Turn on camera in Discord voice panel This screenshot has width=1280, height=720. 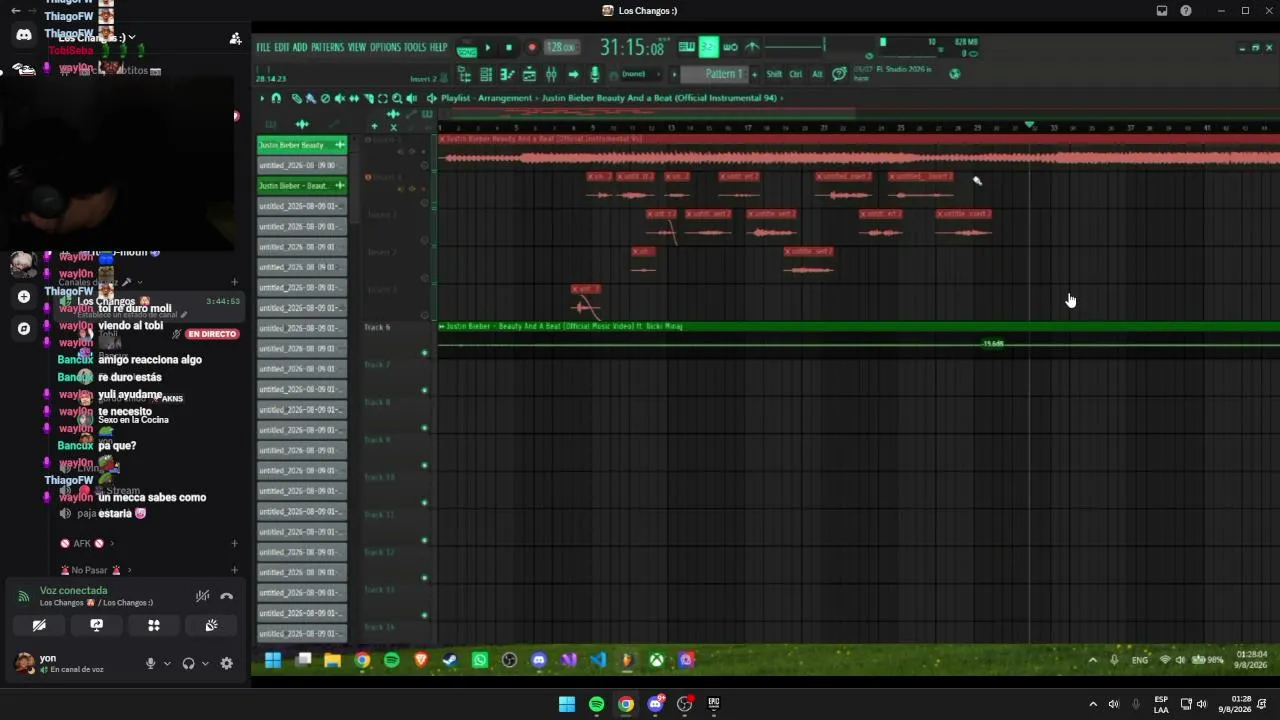tap(39, 625)
